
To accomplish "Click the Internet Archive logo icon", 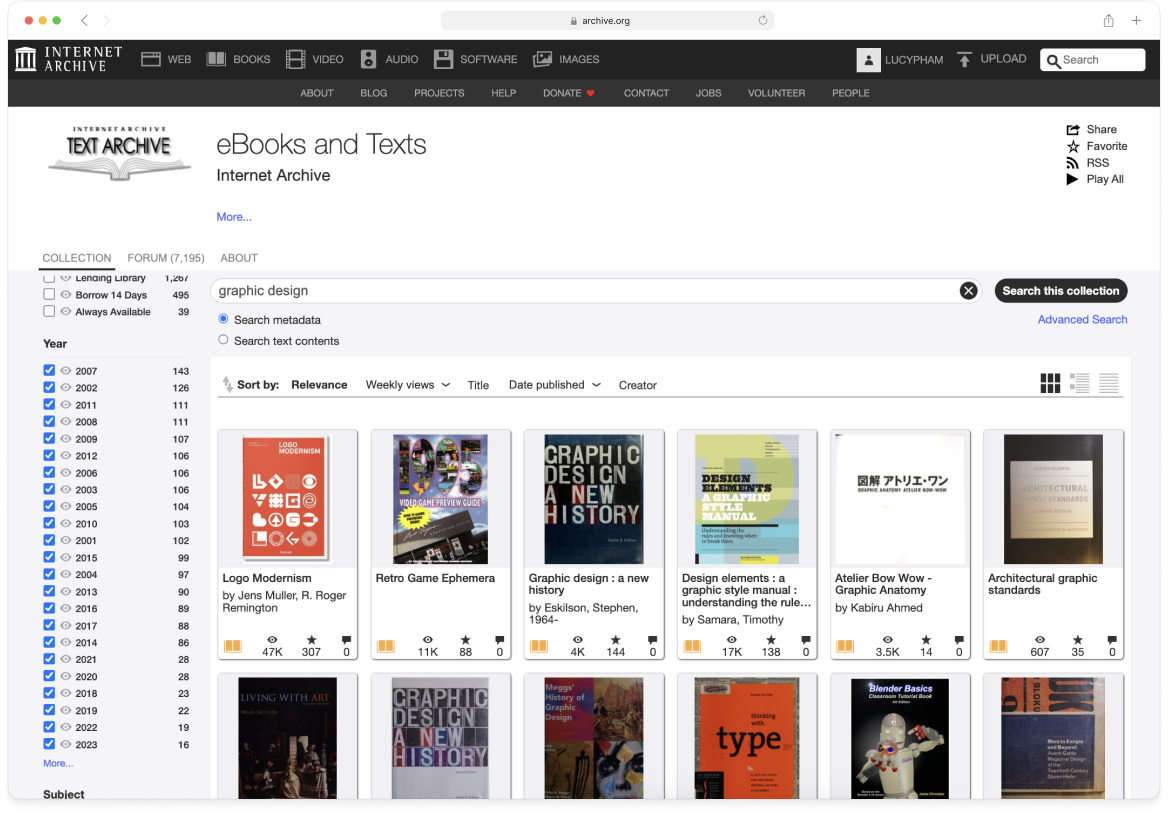I will pyautogui.click(x=26, y=59).
